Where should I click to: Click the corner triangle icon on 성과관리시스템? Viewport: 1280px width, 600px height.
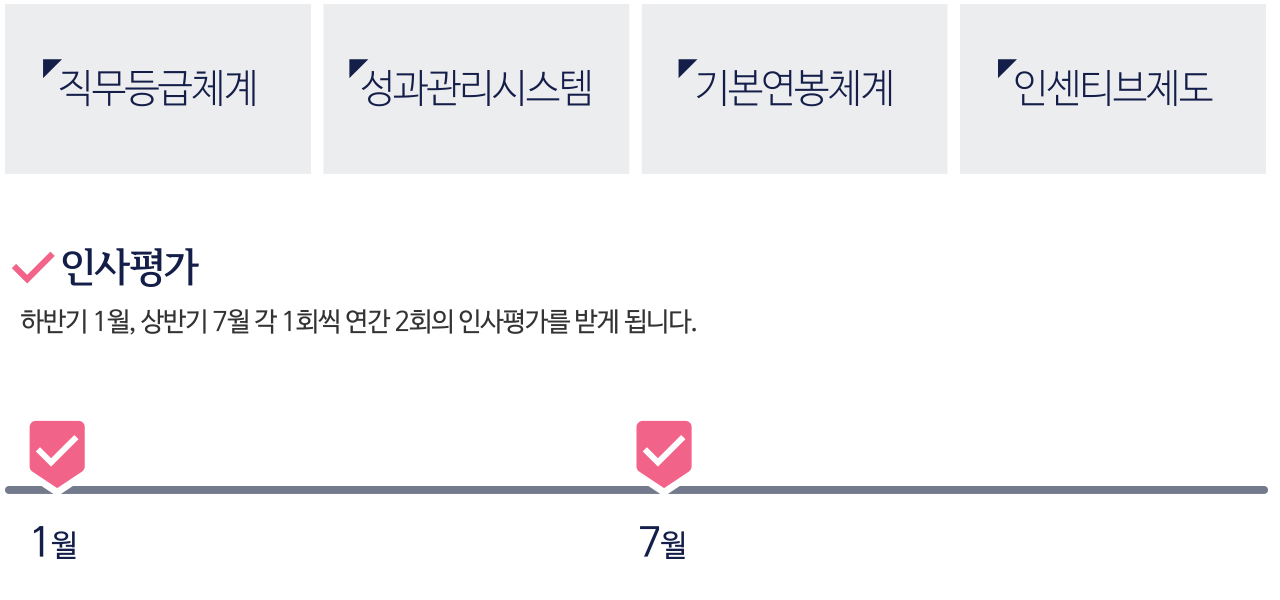[x=356, y=67]
